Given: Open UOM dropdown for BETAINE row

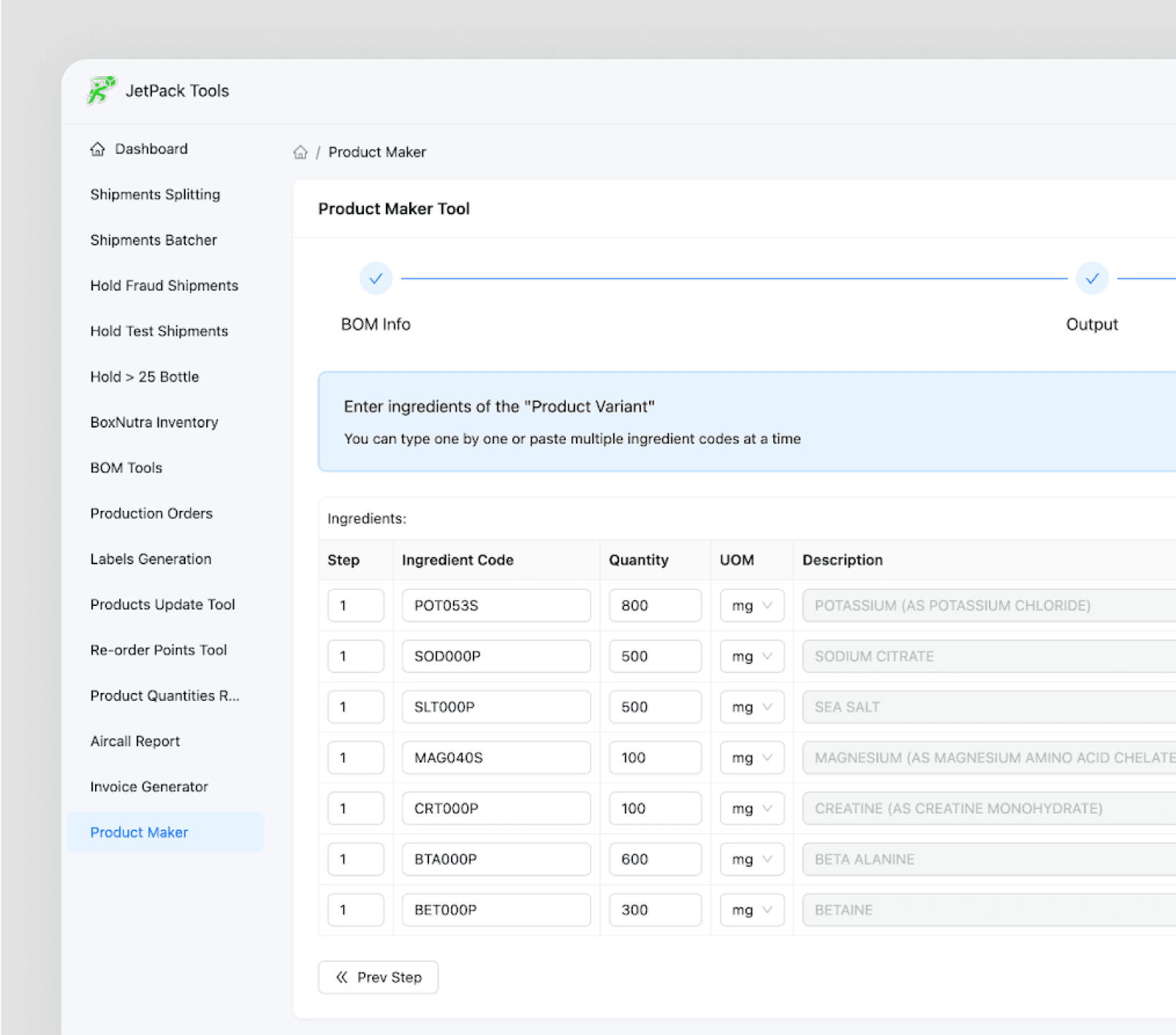Looking at the screenshot, I should click(751, 910).
